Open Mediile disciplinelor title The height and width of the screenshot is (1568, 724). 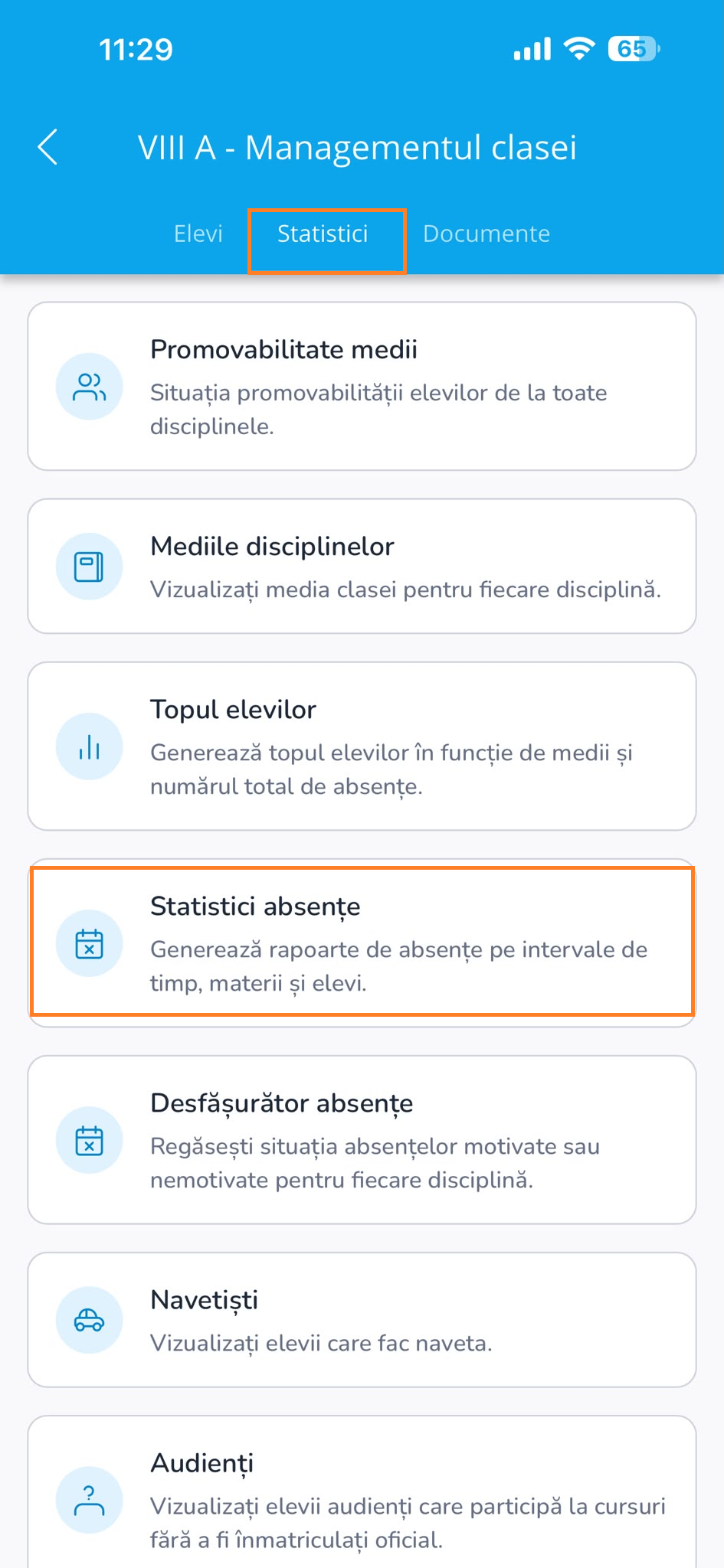coord(272,547)
